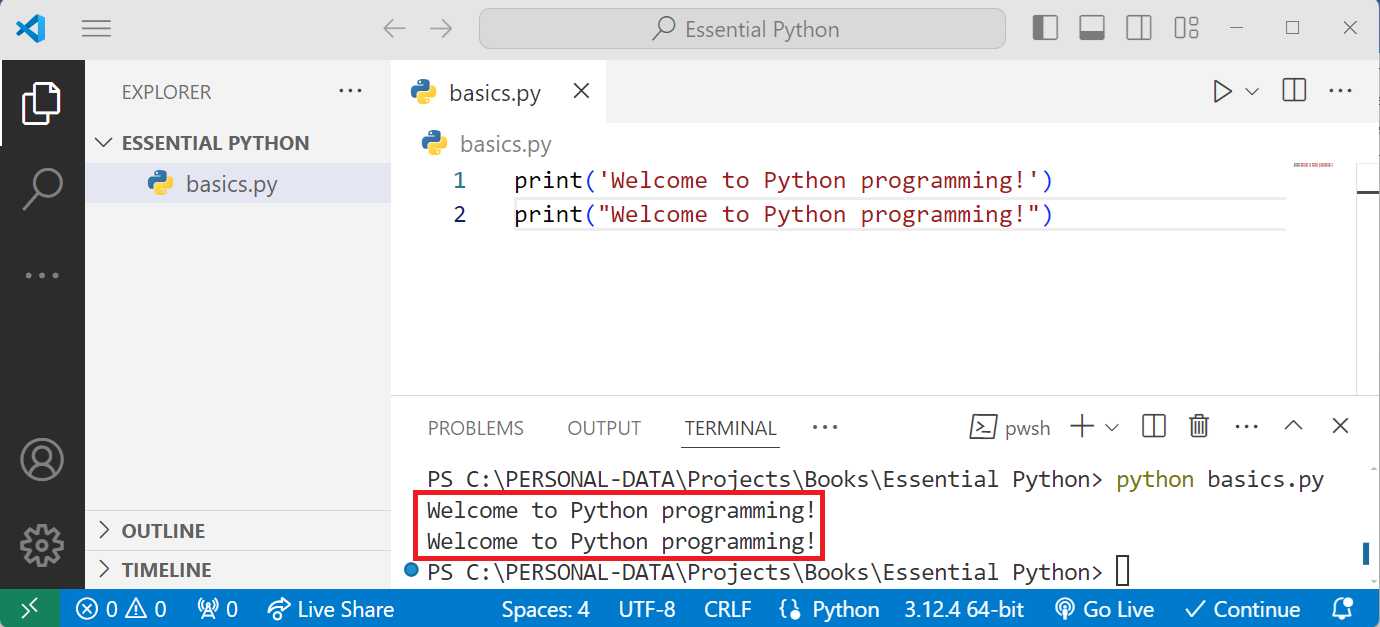
Task: Open the Customize Layout icon
Action: pyautogui.click(x=1186, y=28)
